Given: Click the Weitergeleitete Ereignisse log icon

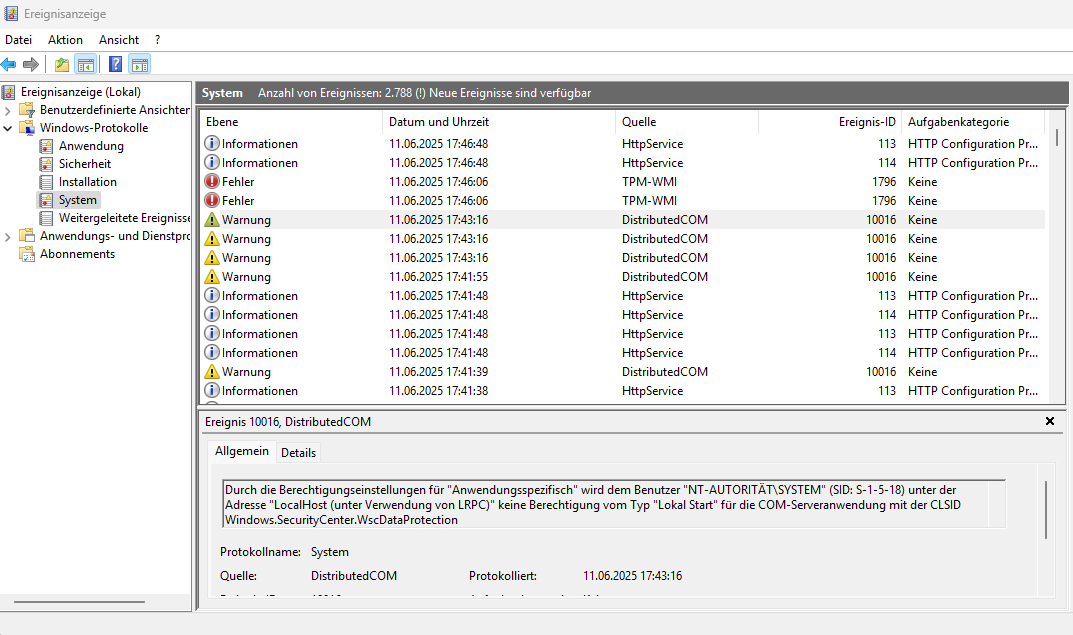Looking at the screenshot, I should (46, 218).
